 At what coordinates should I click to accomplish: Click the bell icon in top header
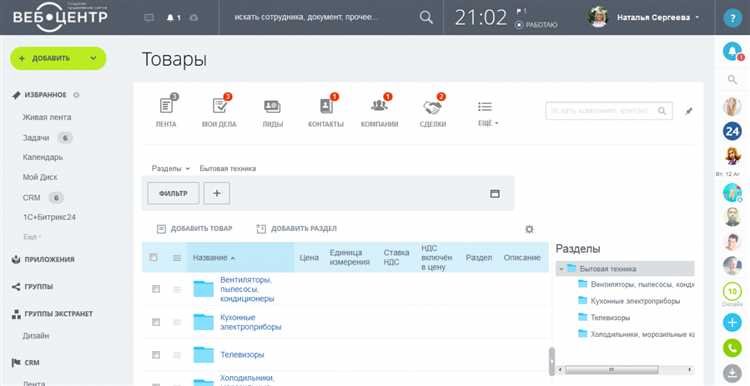pyautogui.click(x=170, y=18)
